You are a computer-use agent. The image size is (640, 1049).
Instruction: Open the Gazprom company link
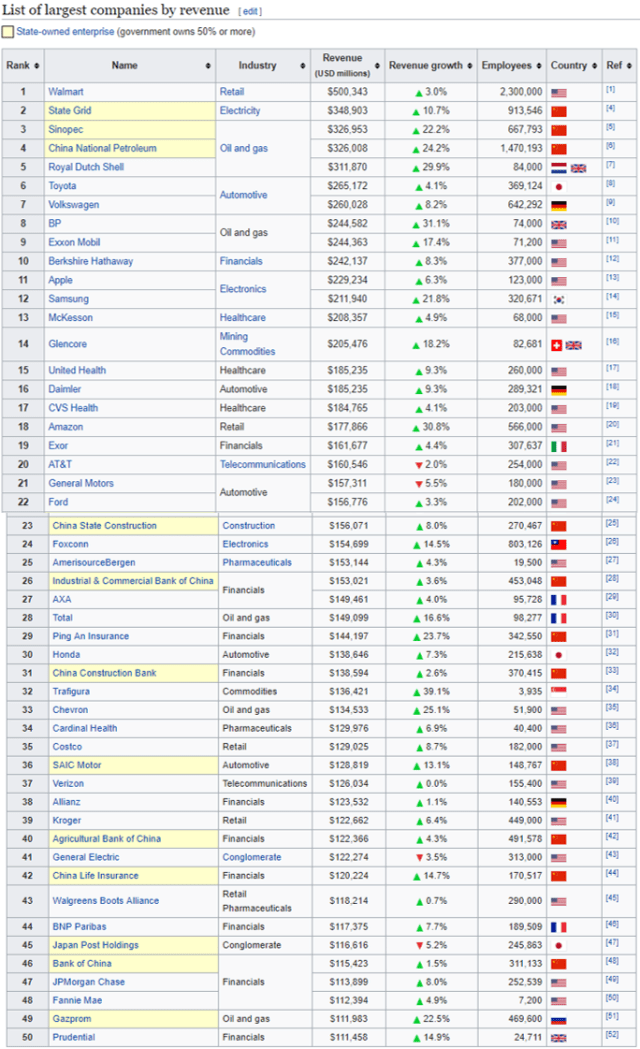tap(72, 1019)
